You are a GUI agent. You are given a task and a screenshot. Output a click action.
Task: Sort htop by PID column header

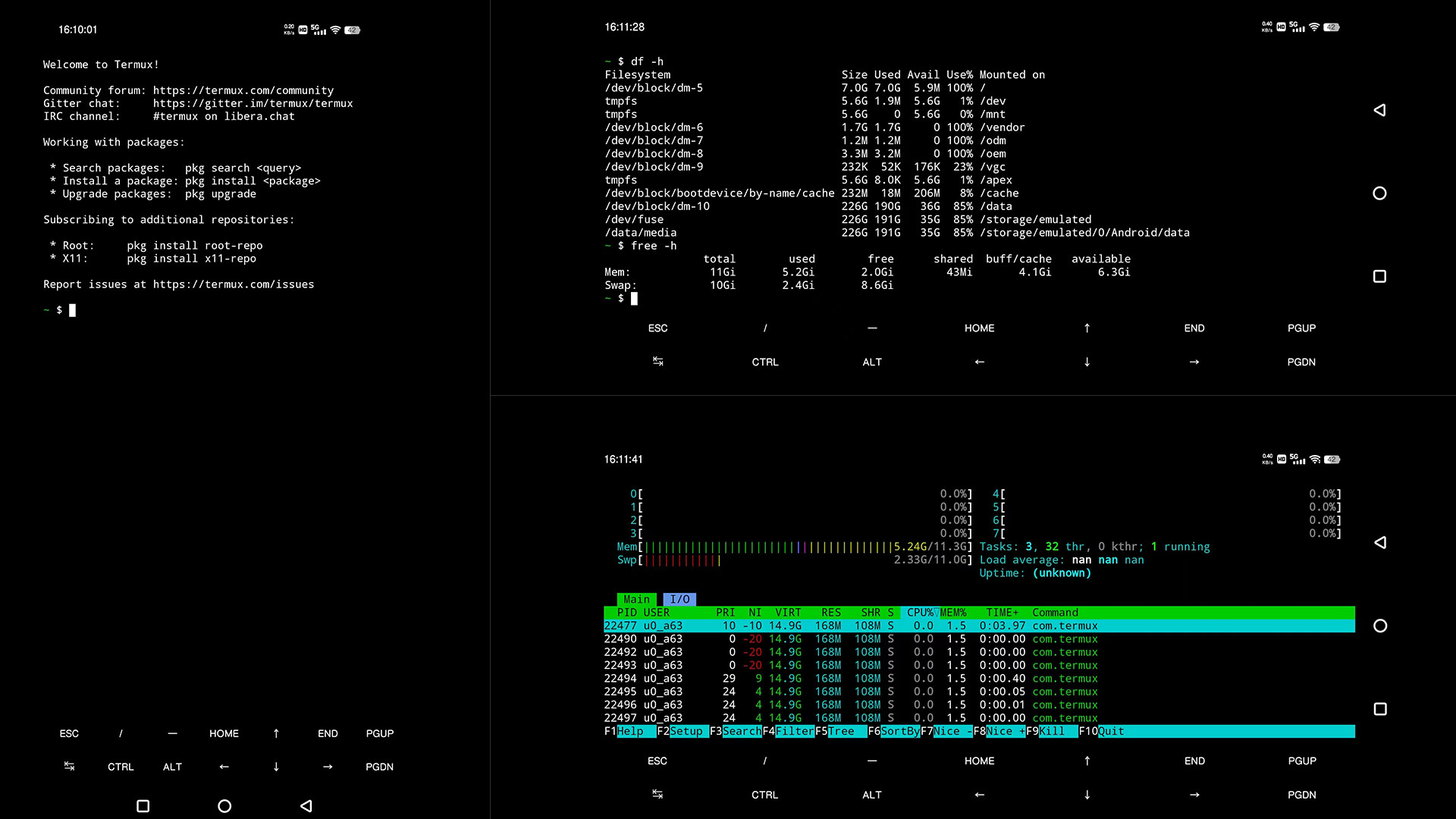point(627,613)
